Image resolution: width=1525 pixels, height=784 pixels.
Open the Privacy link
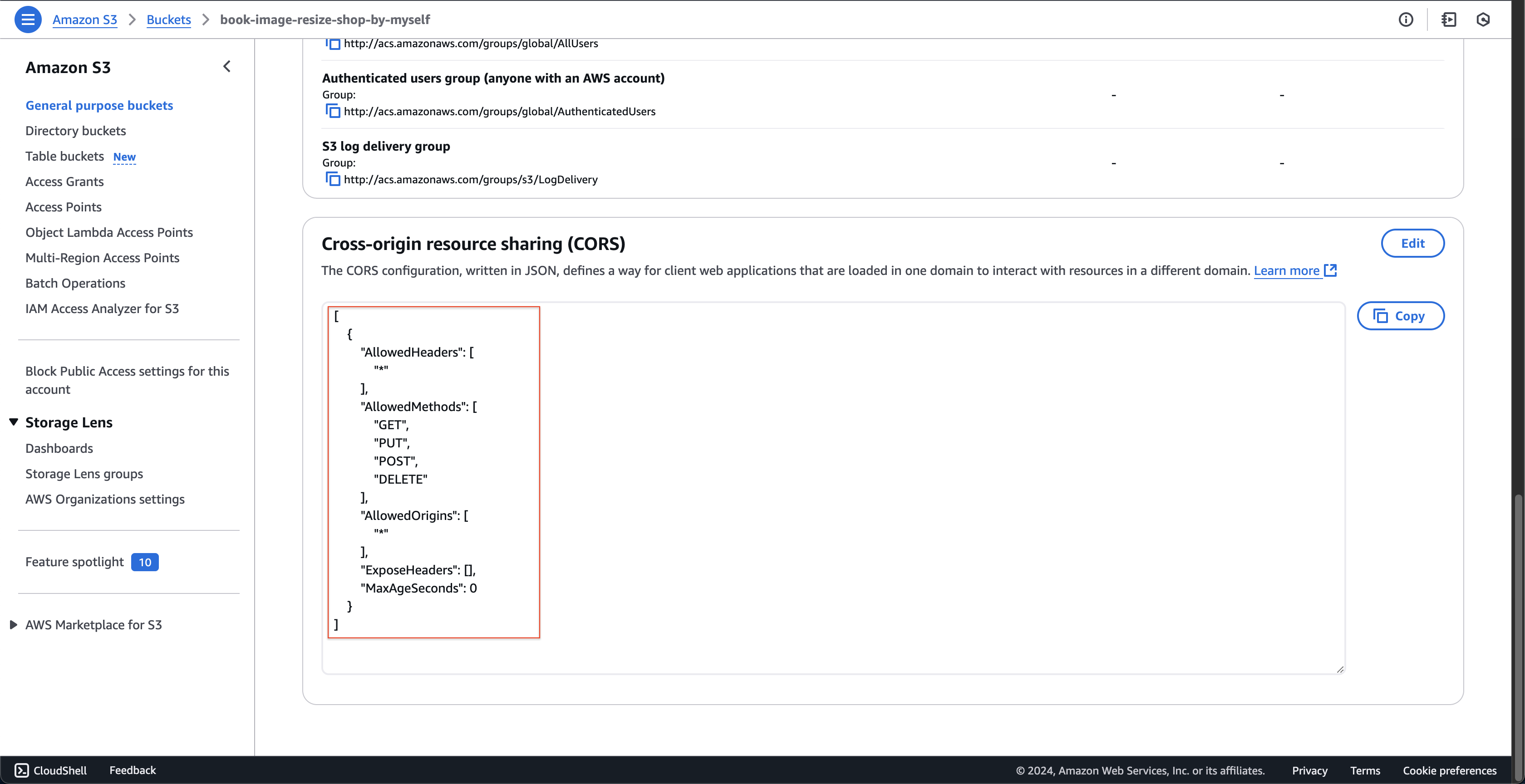pos(1309,770)
